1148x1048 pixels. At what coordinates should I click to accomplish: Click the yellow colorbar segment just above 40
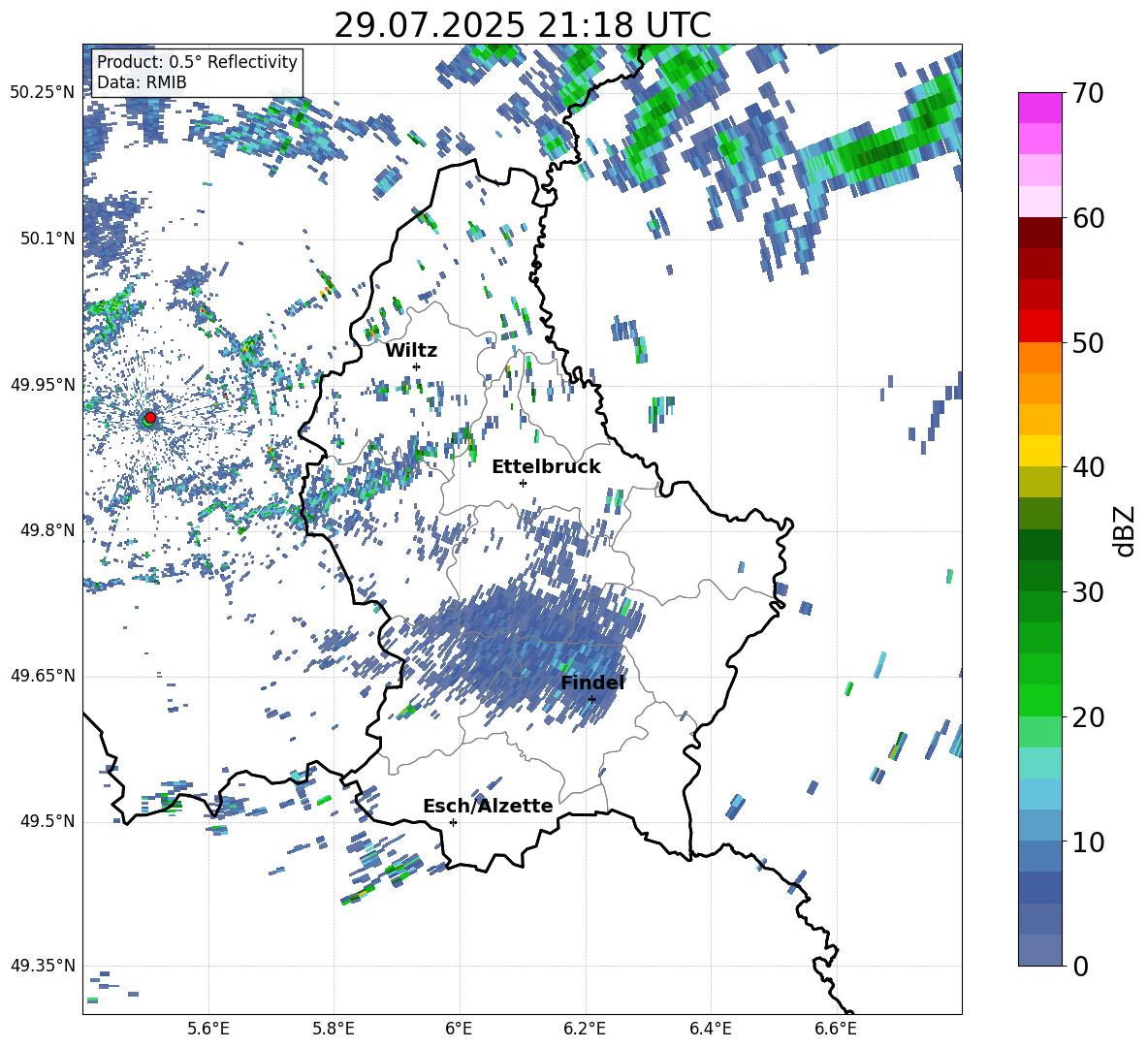point(1039,451)
